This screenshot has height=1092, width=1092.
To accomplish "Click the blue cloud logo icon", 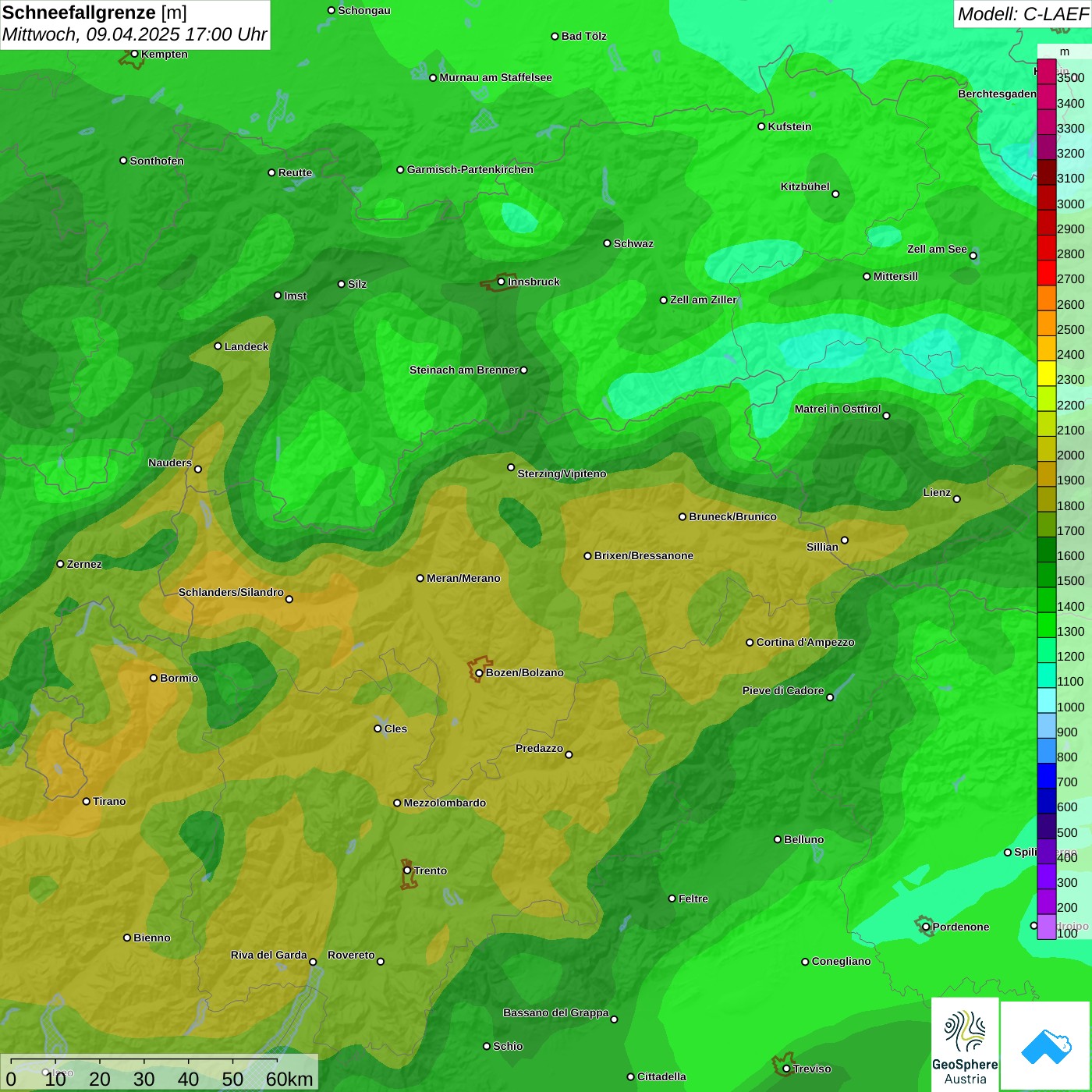I will [1046, 1047].
